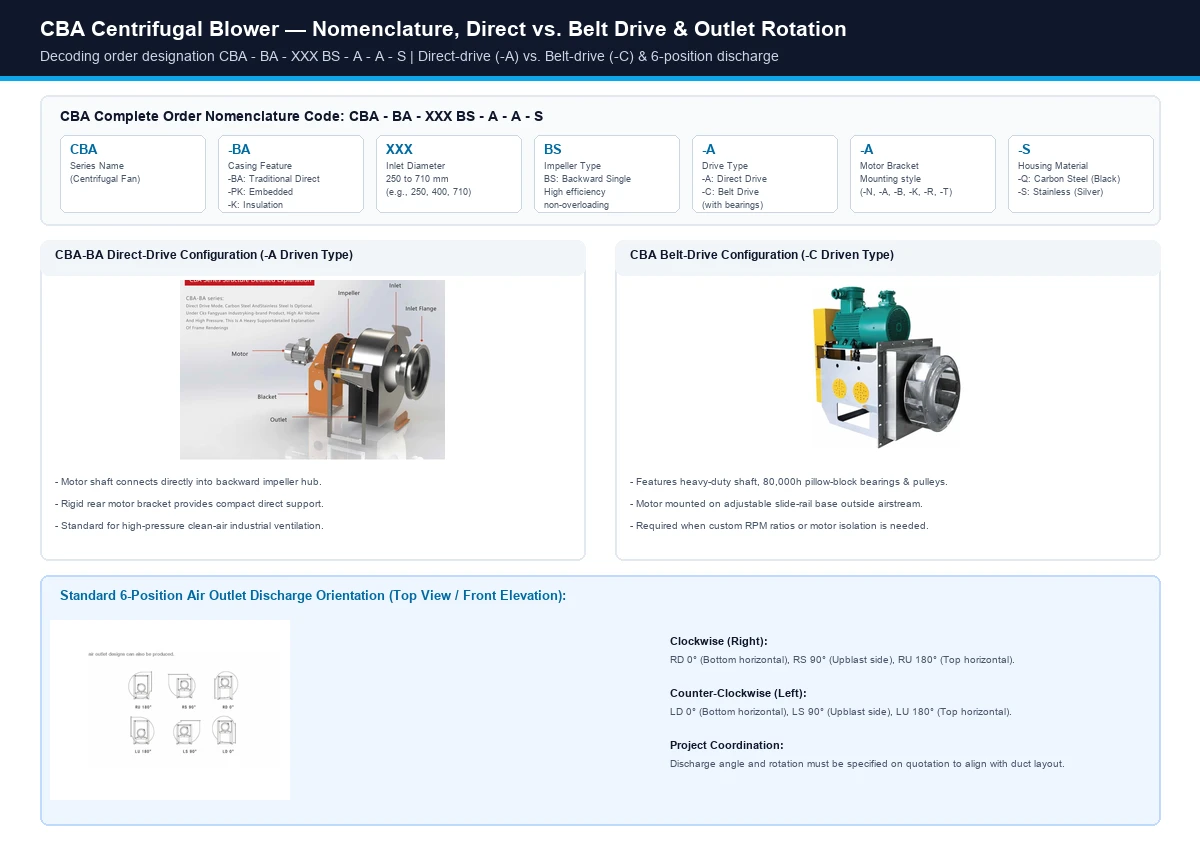Click 'Motor mounted on adjustable slide-rail base' line
The image size is (1200, 850).
[776, 504]
